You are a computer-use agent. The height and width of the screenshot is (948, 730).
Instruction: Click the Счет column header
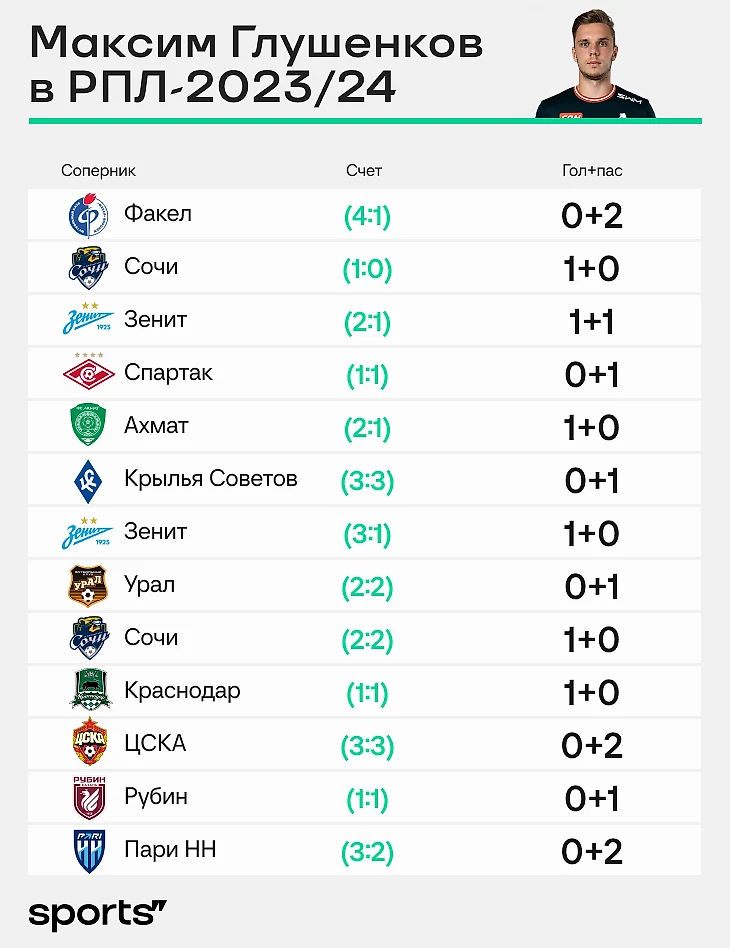point(364,171)
